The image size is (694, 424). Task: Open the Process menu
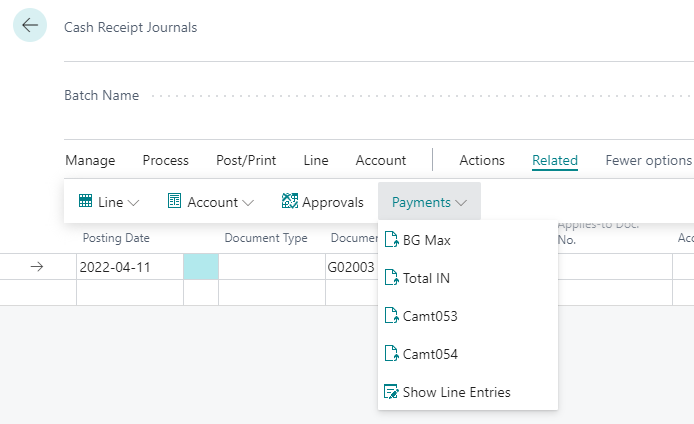[166, 160]
